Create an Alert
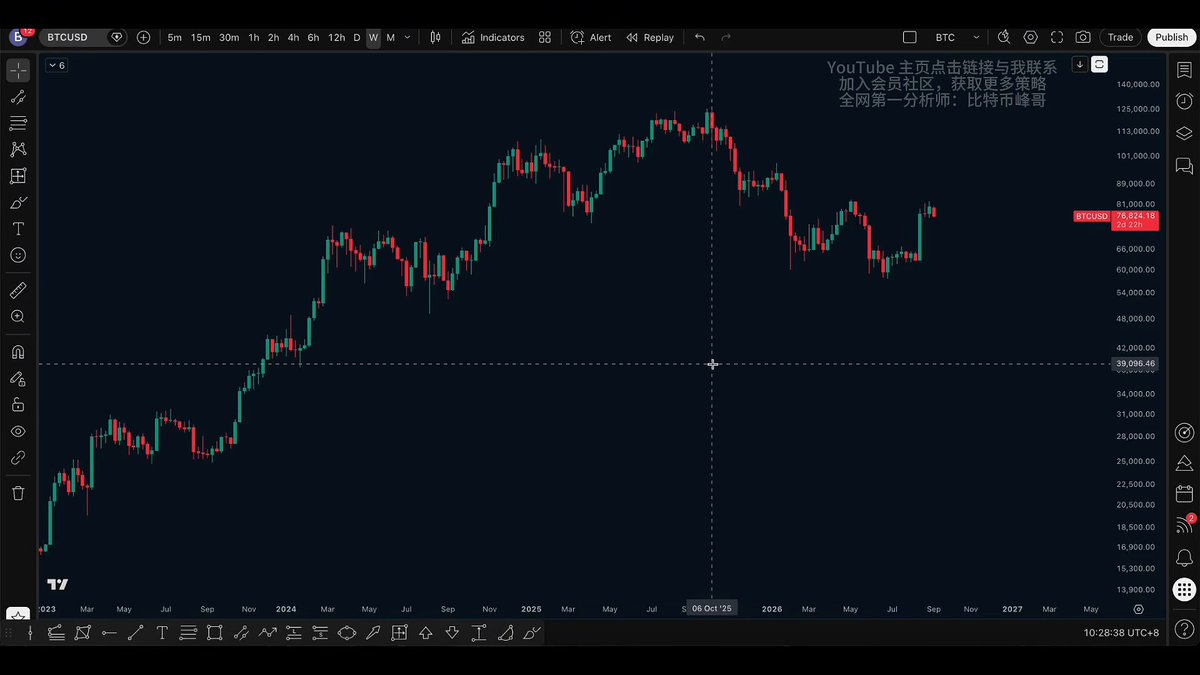 (x=591, y=37)
